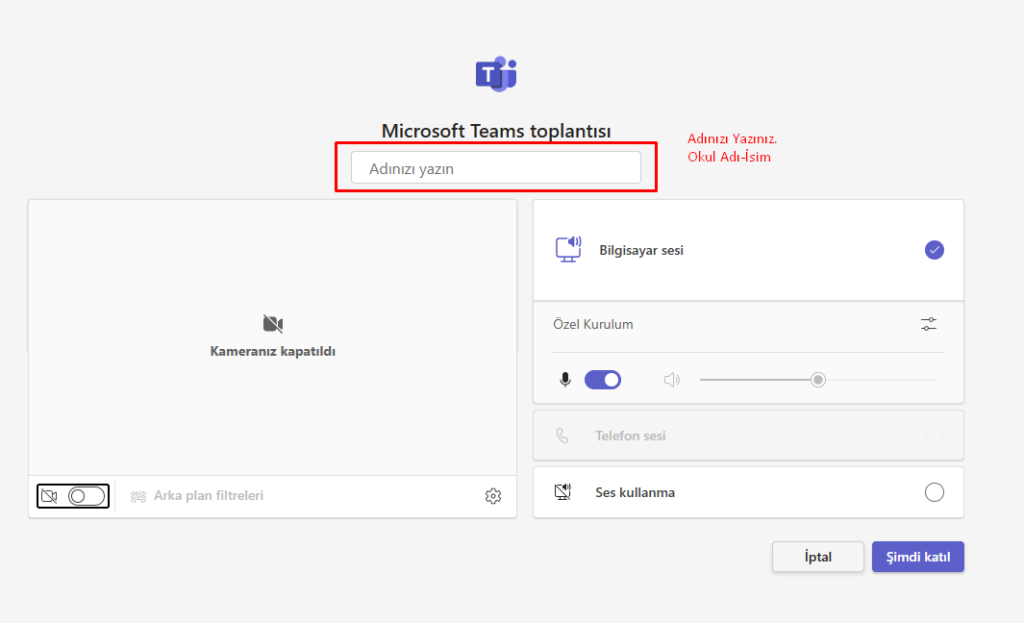Screen dimensions: 1024x623
Task: Click the İptal button
Action: click(818, 556)
